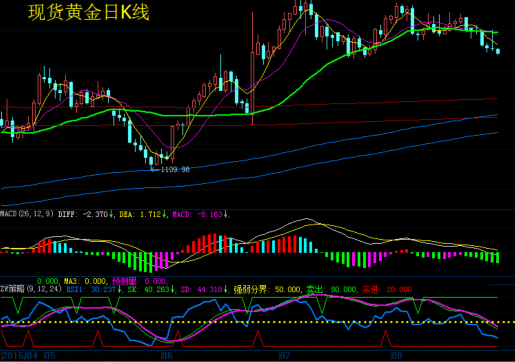This screenshot has width=515, height=362.
Task: Select the 05 month marker on time axis
Action: pyautogui.click(x=50, y=355)
